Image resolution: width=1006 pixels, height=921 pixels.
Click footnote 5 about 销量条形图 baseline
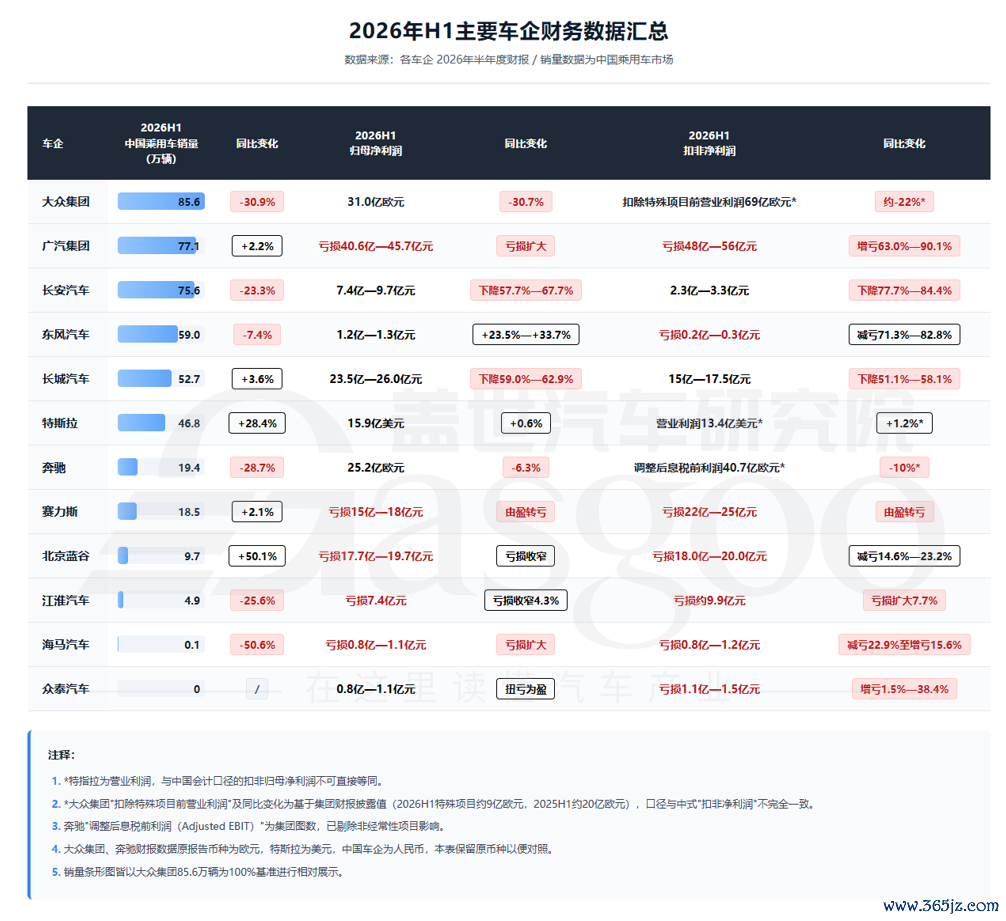click(x=197, y=872)
